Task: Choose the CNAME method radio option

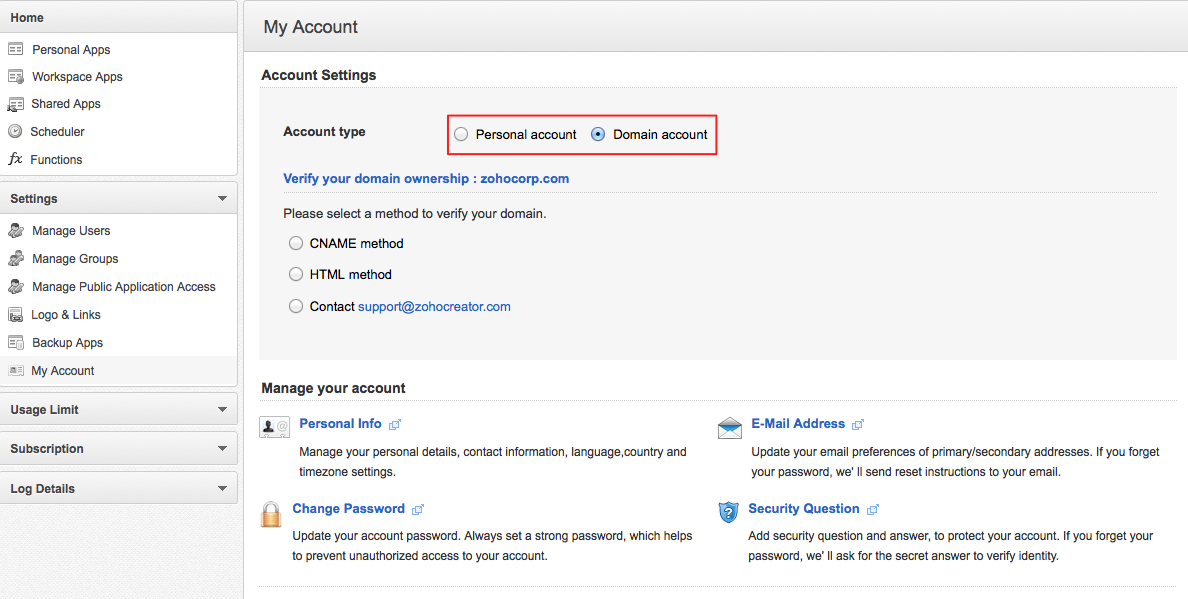Action: 296,243
